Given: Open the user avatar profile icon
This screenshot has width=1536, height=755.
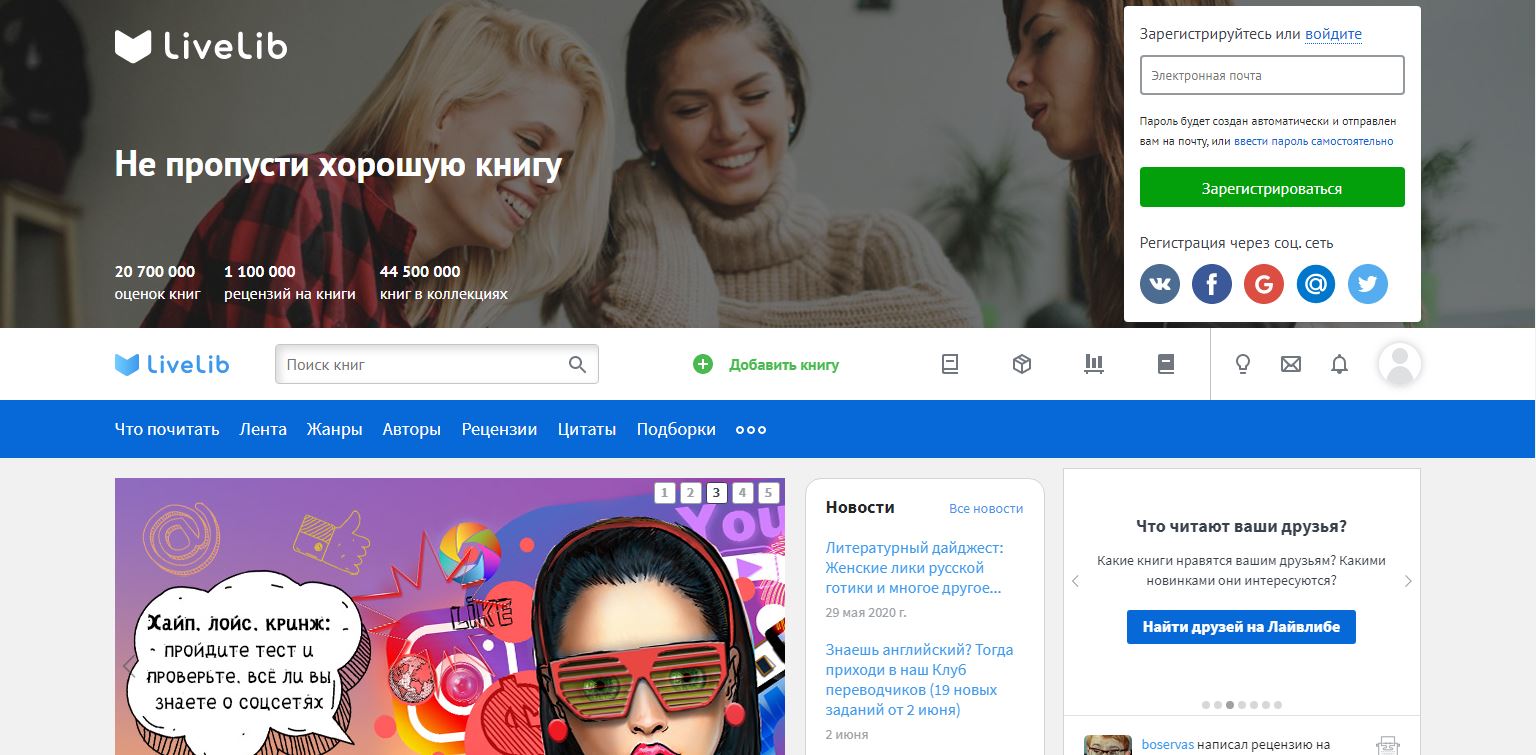Looking at the screenshot, I should click(1400, 365).
